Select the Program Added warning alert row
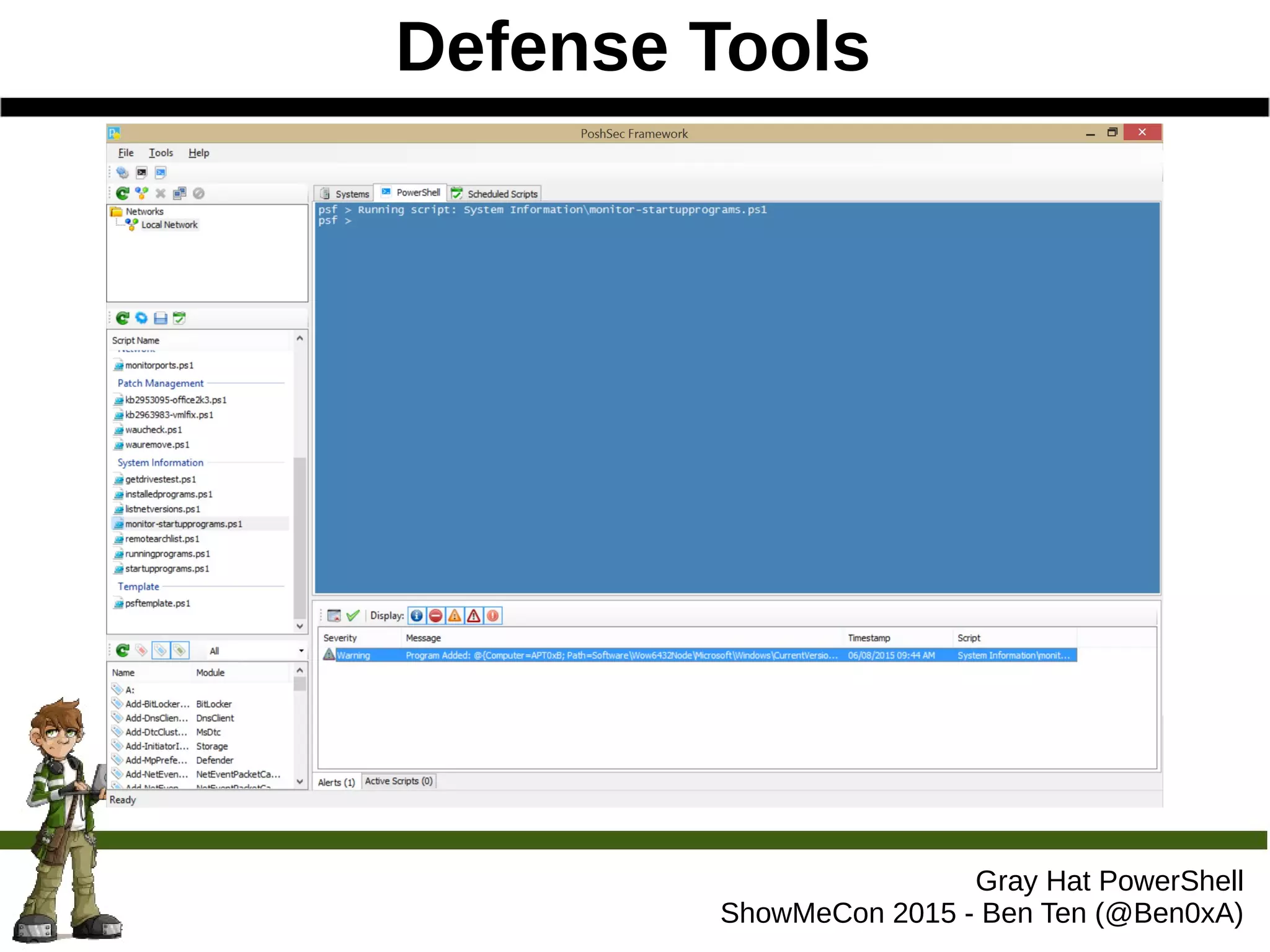 click(699, 655)
